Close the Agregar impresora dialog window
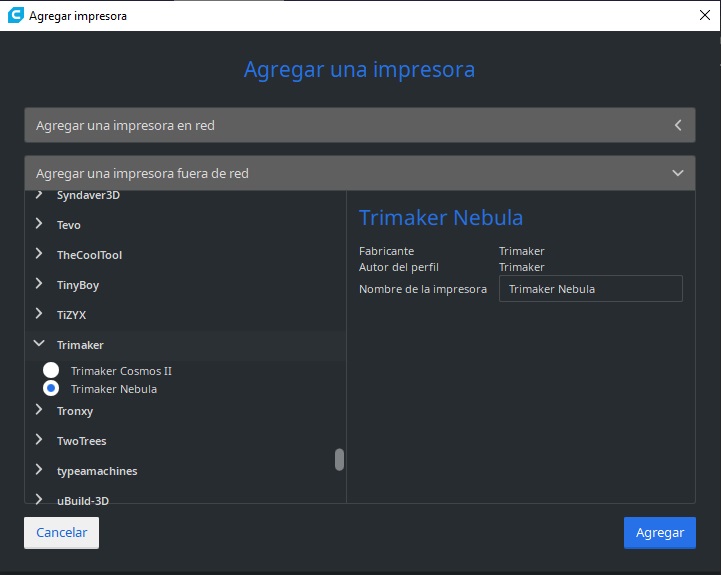This screenshot has width=722, height=575. [703, 16]
